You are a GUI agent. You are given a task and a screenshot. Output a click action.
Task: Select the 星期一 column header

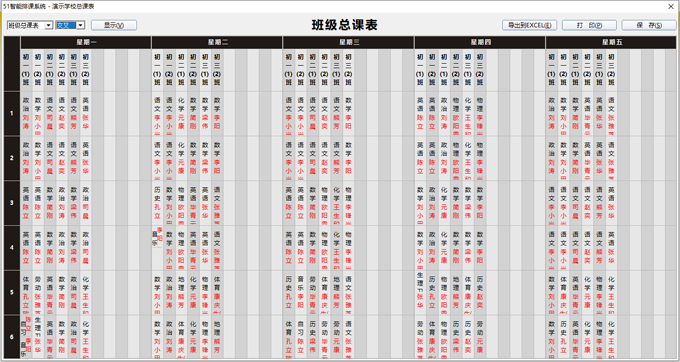(86, 42)
